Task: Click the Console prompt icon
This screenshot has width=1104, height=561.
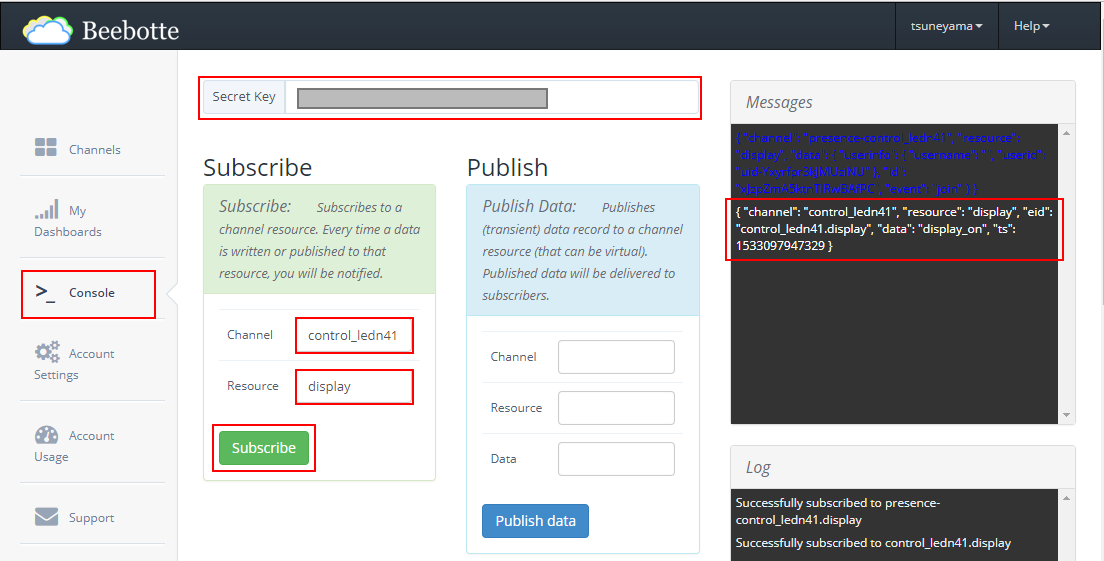Action: [45, 293]
